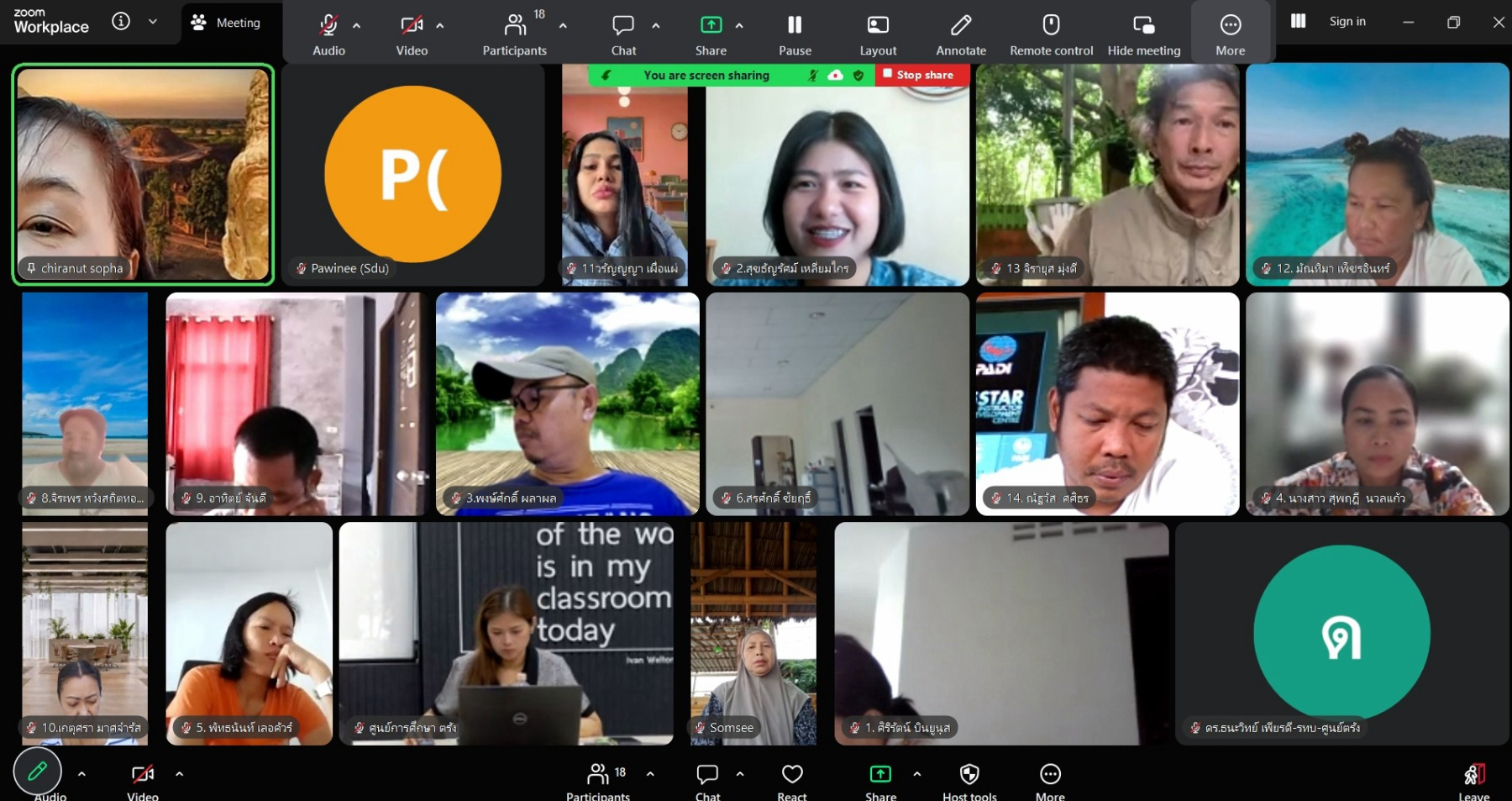Screen dimensions: 1512x801
Task: Open Host tools shield icon
Action: 969,773
